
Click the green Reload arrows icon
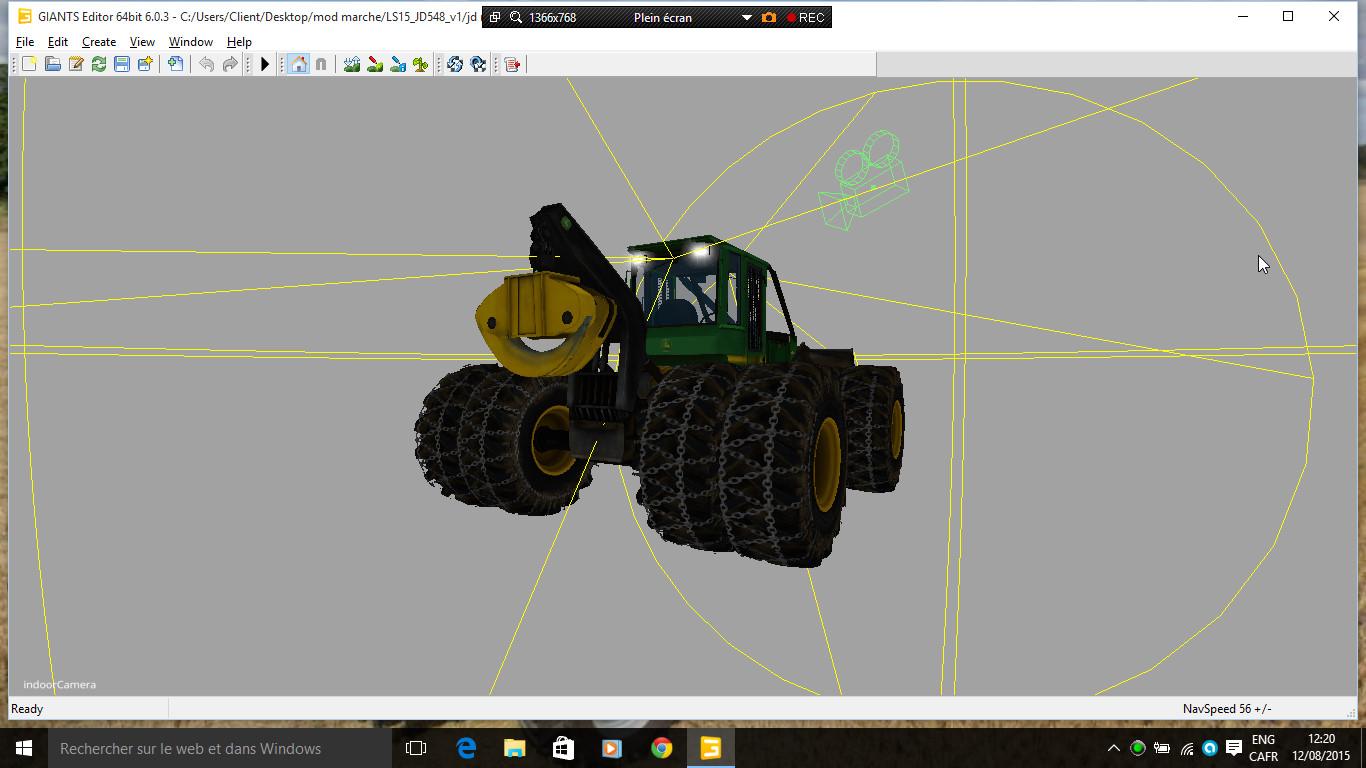click(x=99, y=64)
